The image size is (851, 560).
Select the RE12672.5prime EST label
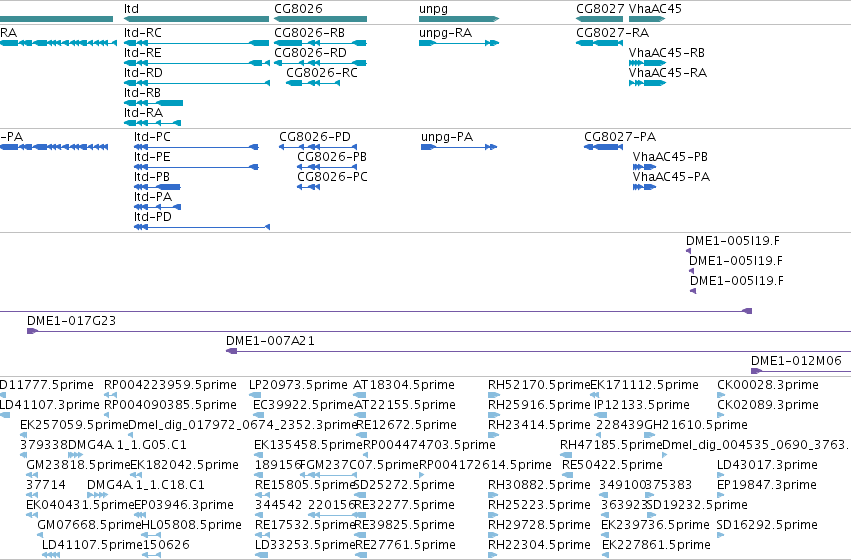[407, 425]
